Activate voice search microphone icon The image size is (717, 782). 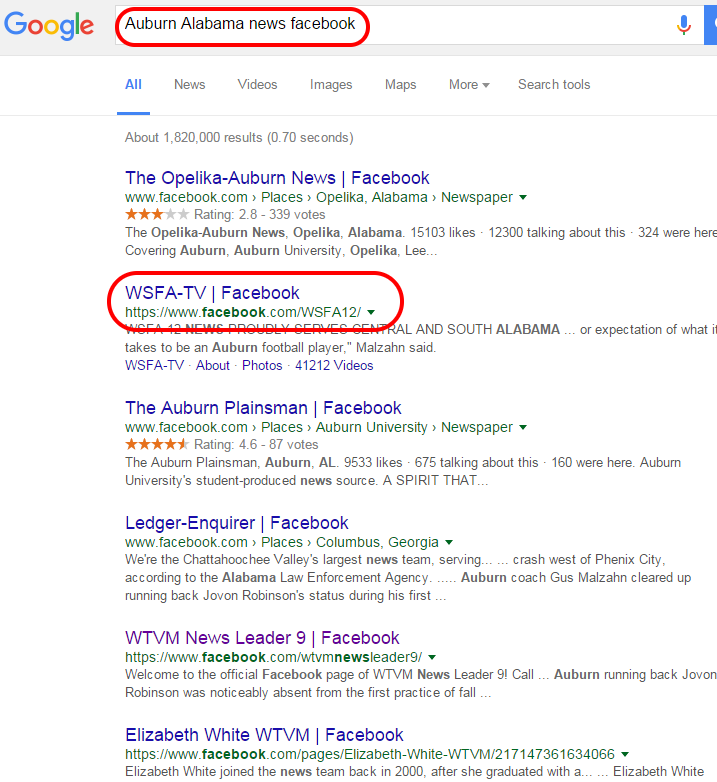684,25
